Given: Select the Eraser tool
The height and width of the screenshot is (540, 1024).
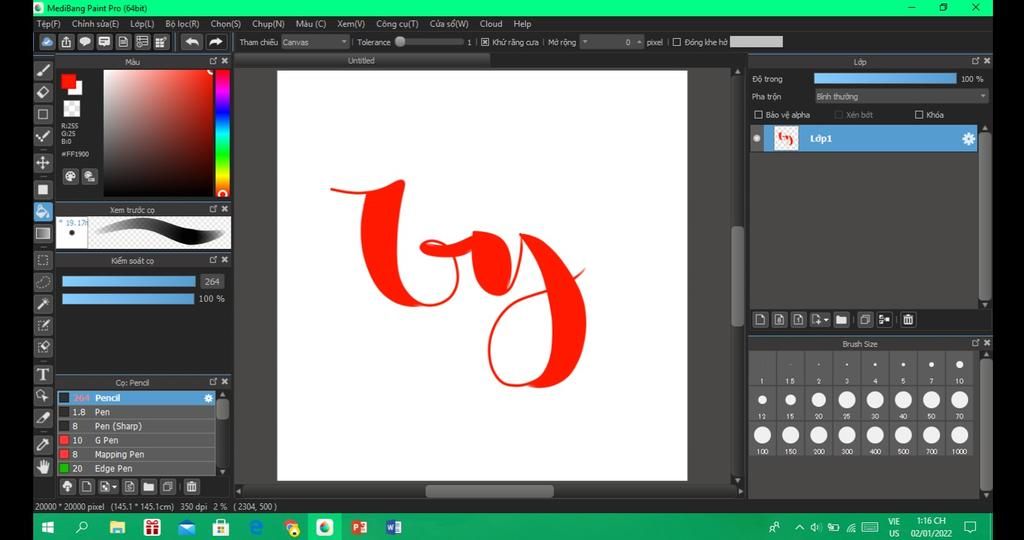Looking at the screenshot, I should (43, 92).
